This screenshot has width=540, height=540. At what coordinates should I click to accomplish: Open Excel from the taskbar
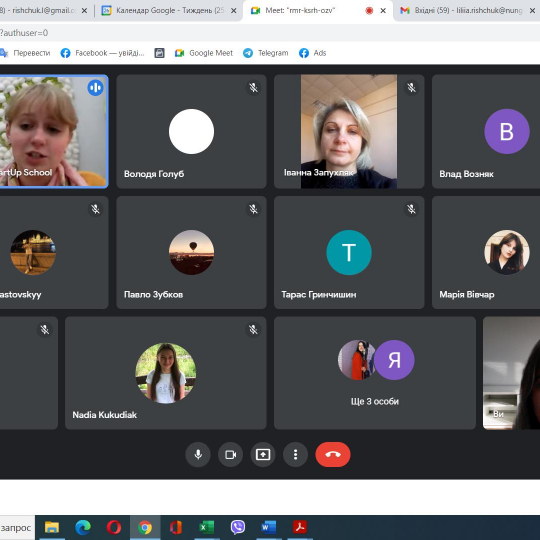click(207, 527)
